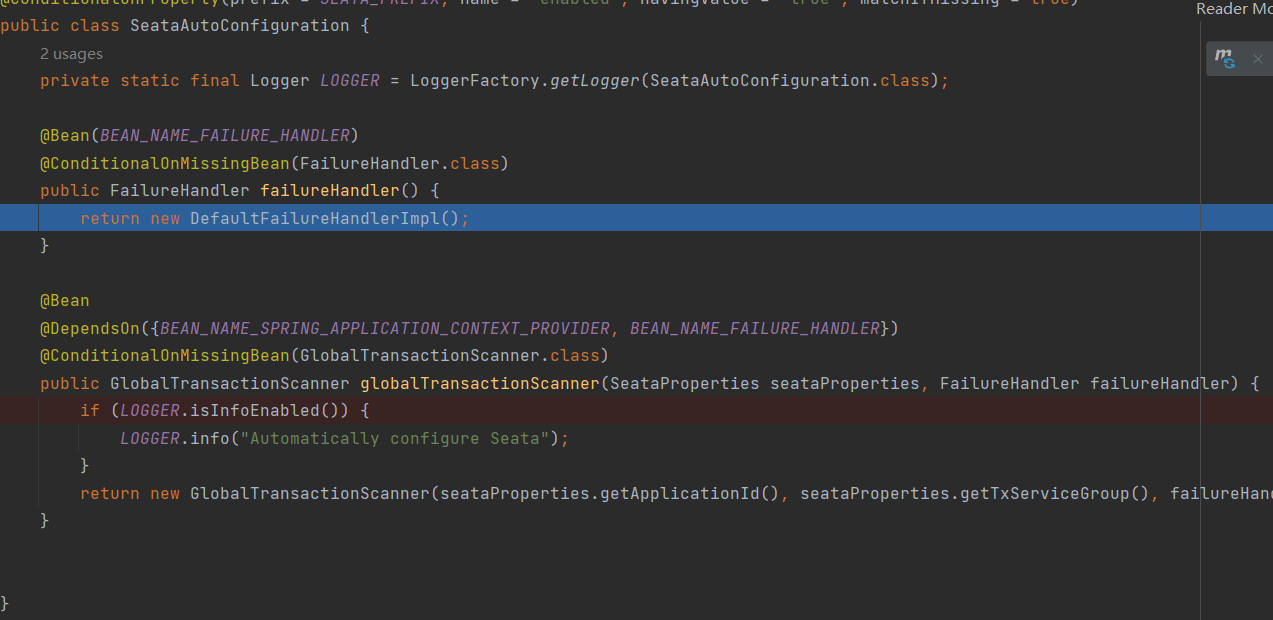Click DefaultFailureHandlerImpl on the highlighted line

click(315, 218)
